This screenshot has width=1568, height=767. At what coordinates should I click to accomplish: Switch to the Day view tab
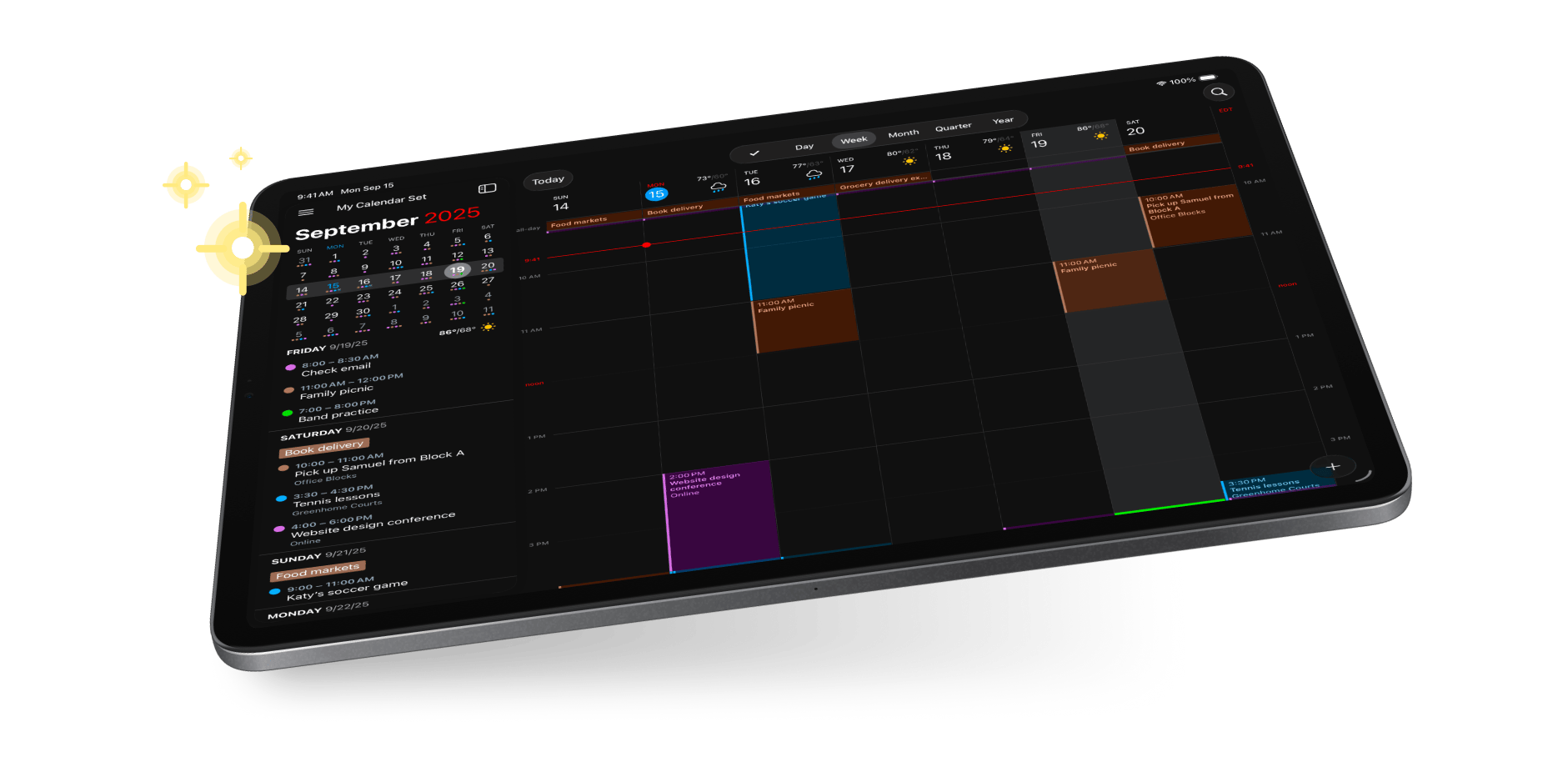coord(804,147)
